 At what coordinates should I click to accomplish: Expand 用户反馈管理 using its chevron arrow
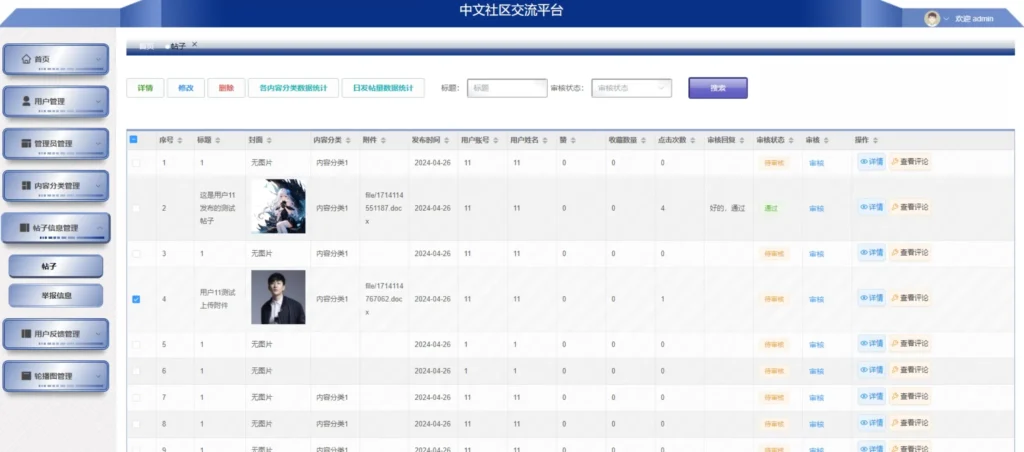[x=99, y=334]
